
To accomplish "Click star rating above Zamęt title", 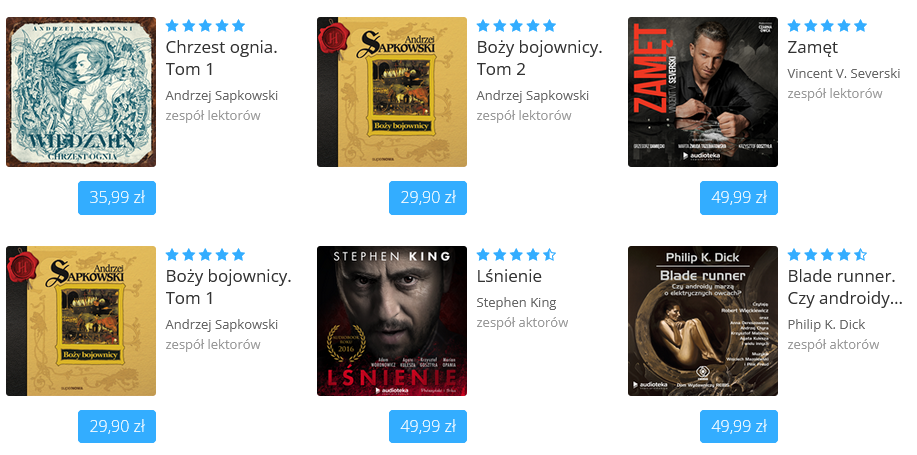I will [x=827, y=26].
